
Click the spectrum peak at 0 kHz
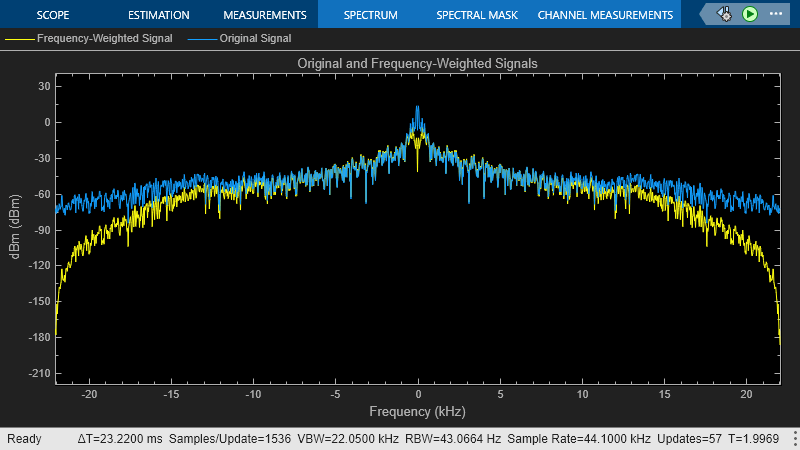(x=417, y=108)
